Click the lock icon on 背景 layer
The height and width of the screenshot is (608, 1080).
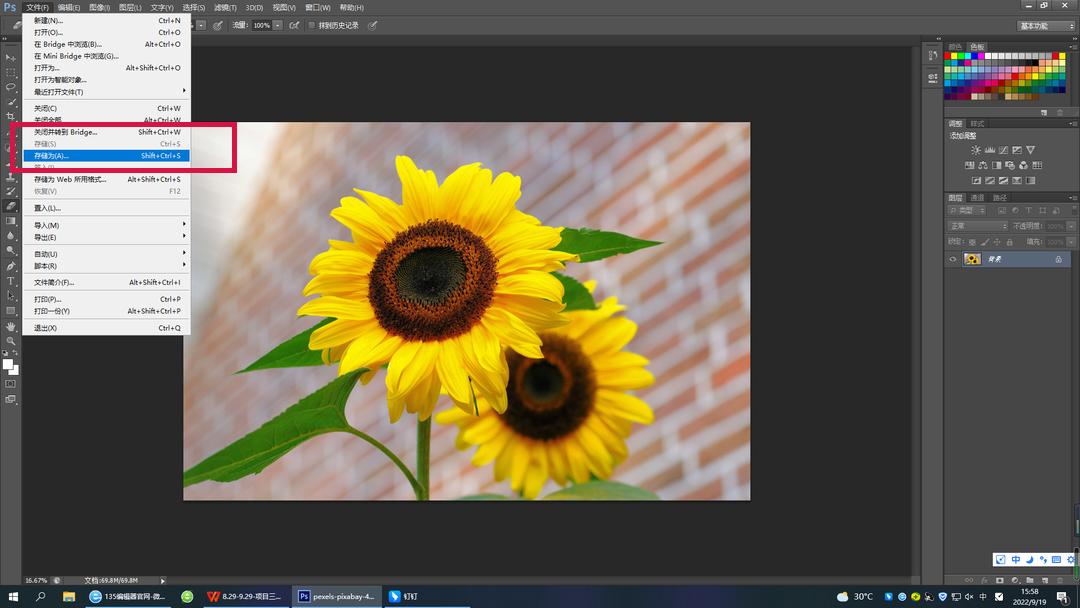coord(1058,259)
